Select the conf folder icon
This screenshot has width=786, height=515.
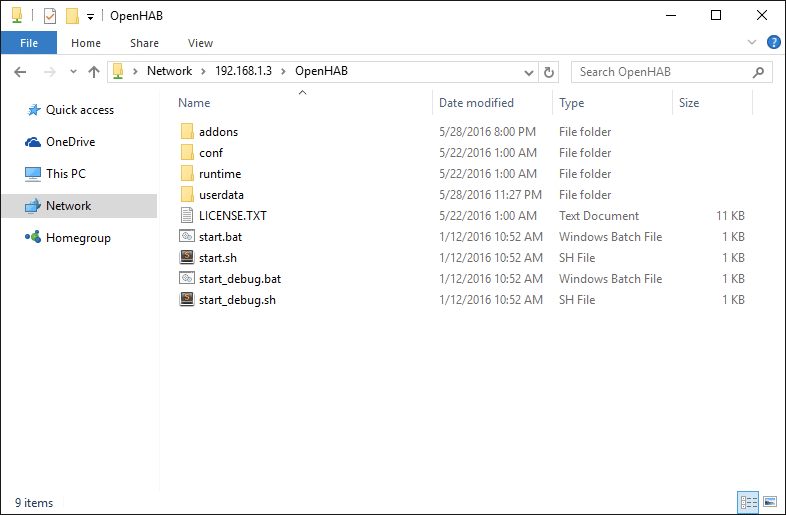click(187, 152)
